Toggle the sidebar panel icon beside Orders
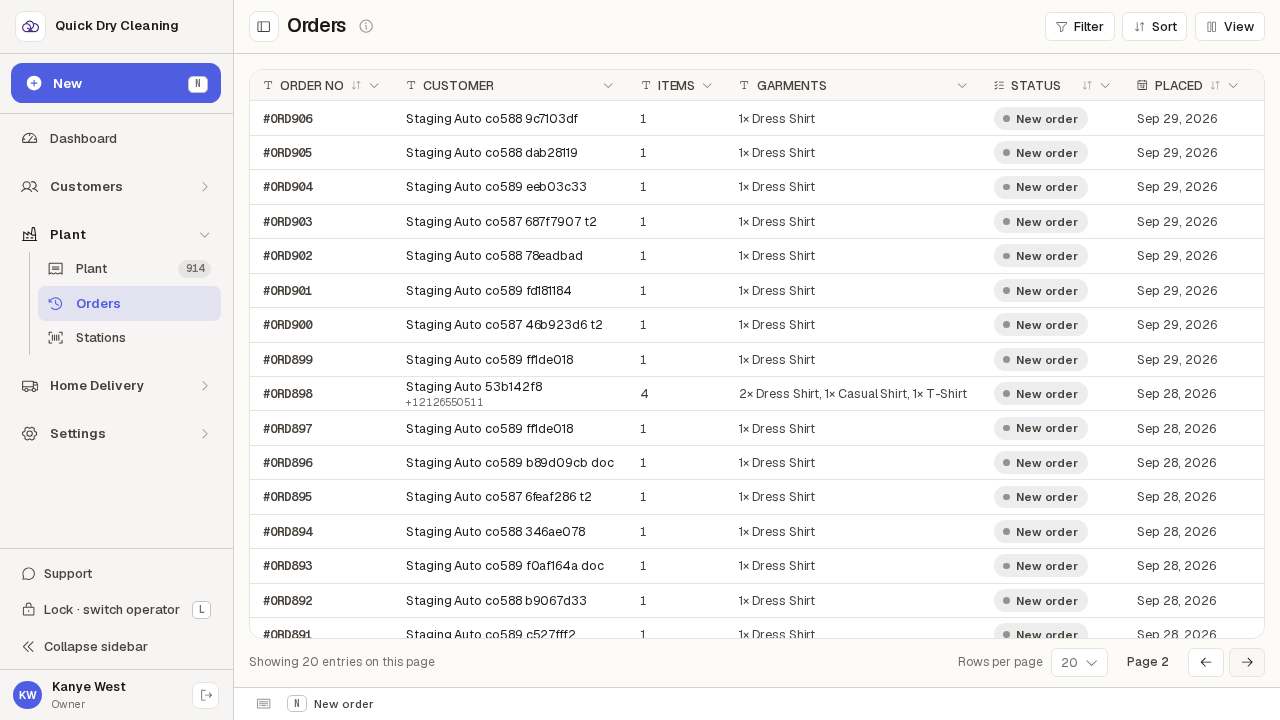 pyautogui.click(x=264, y=26)
